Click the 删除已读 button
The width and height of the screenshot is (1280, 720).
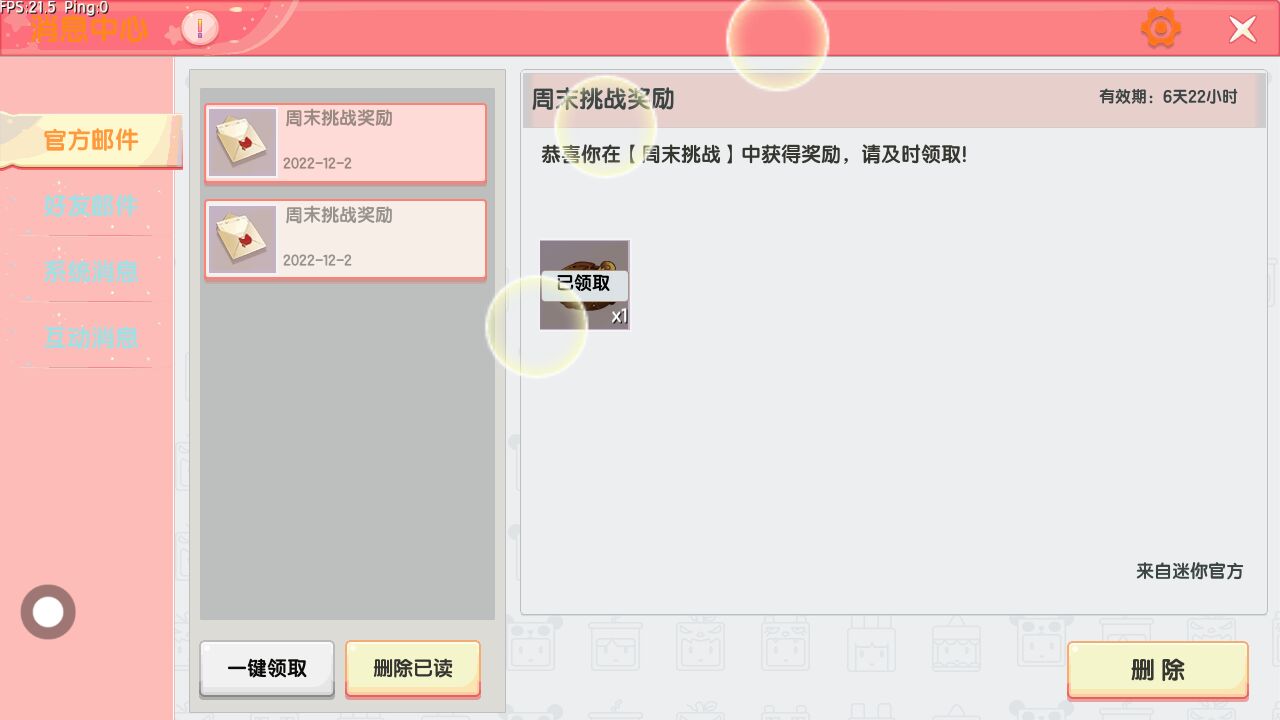tap(412, 668)
